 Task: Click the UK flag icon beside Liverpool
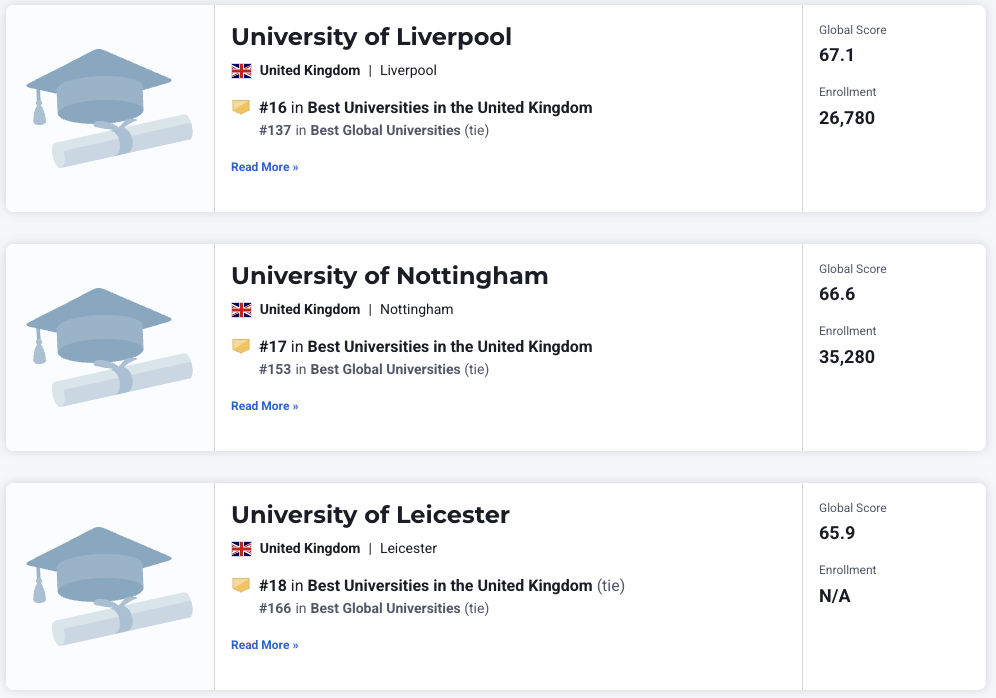[x=241, y=71]
